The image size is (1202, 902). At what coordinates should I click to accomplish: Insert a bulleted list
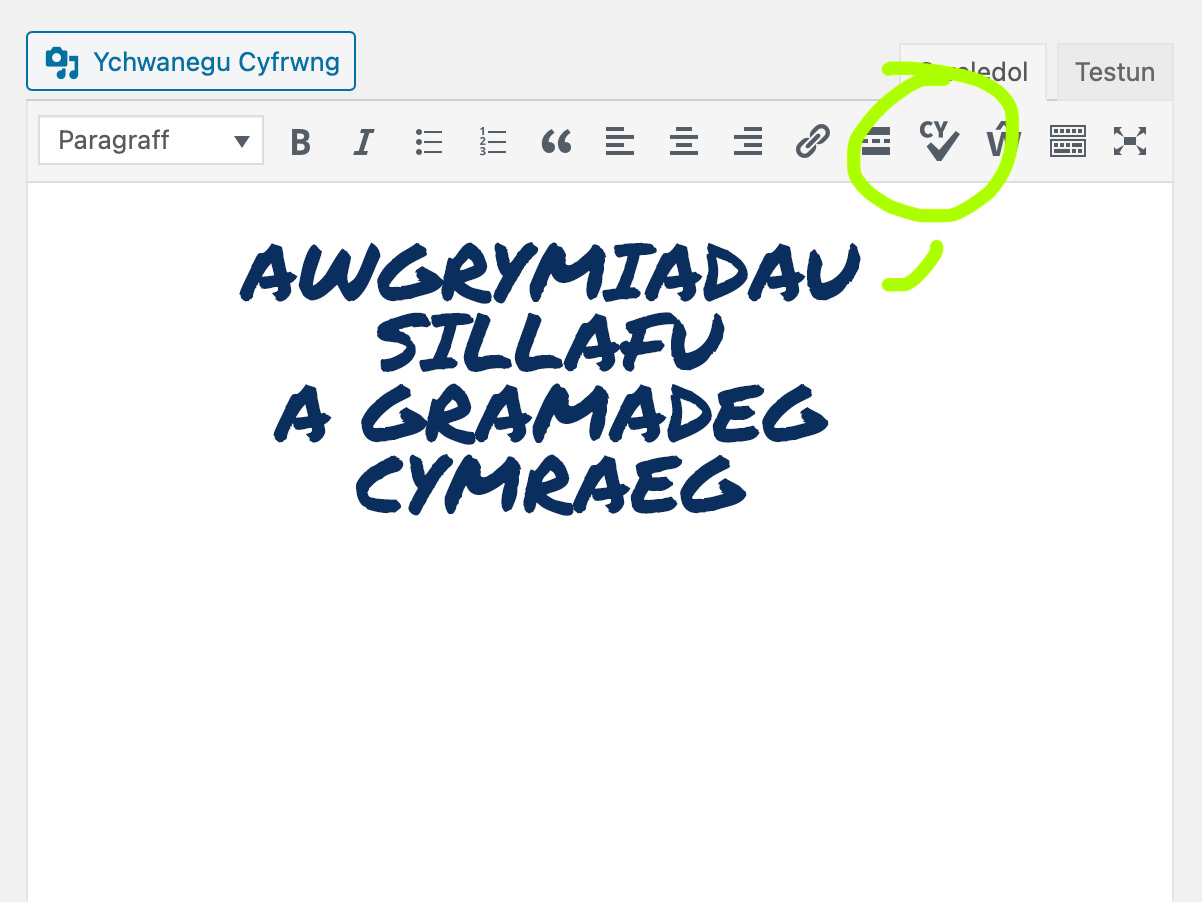click(x=428, y=142)
